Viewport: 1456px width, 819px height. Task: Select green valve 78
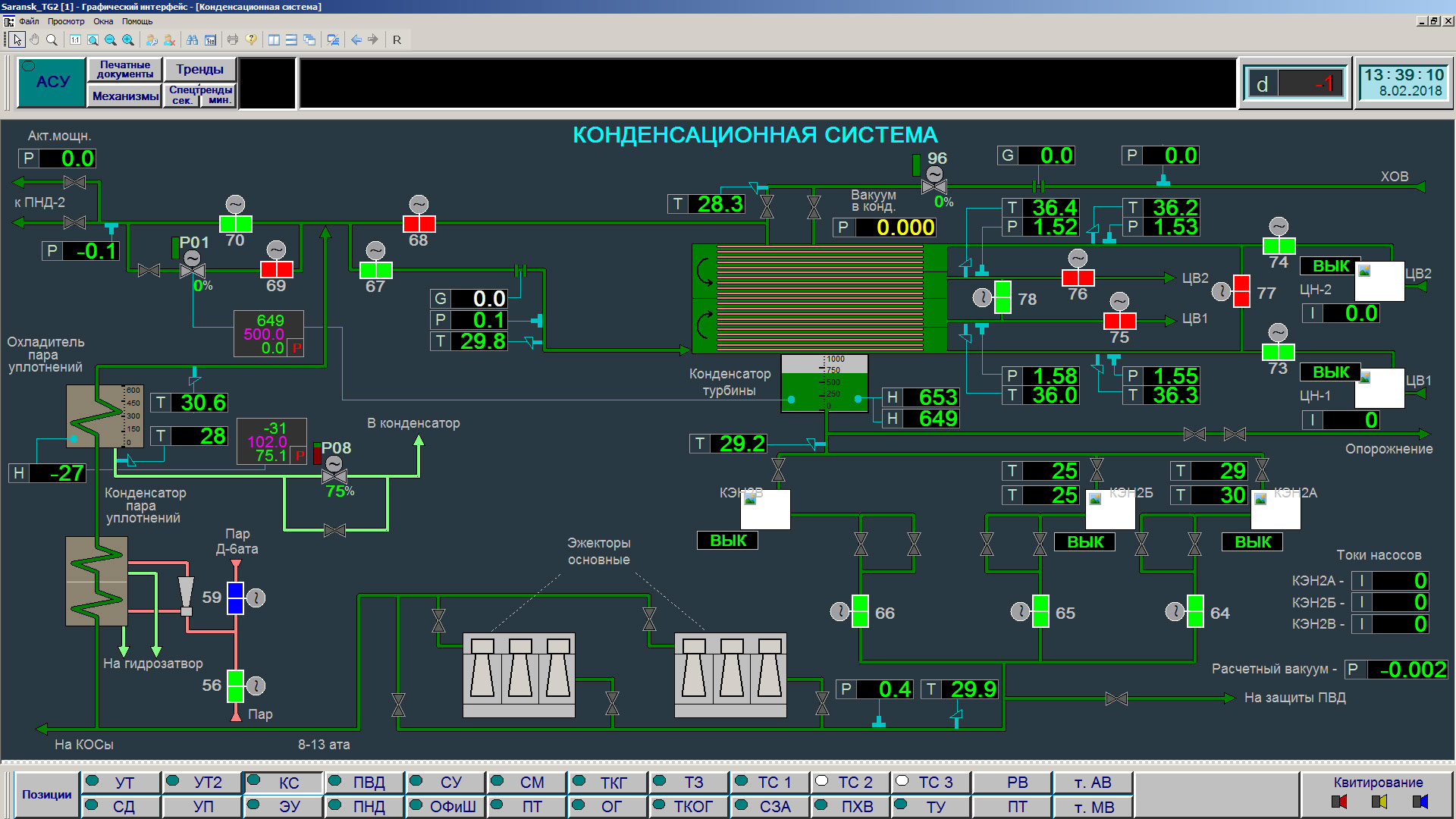click(x=1002, y=297)
